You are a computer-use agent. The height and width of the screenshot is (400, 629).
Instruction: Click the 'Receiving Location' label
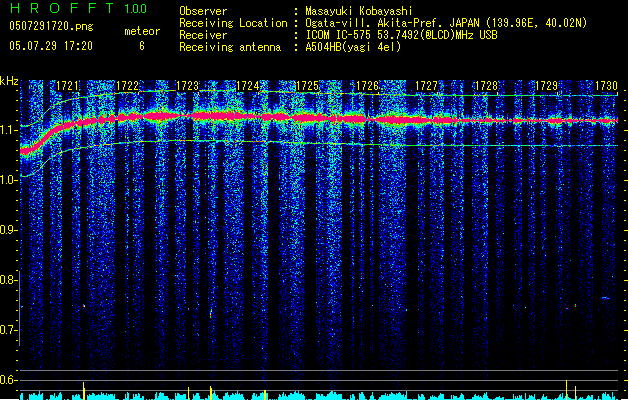pos(233,23)
